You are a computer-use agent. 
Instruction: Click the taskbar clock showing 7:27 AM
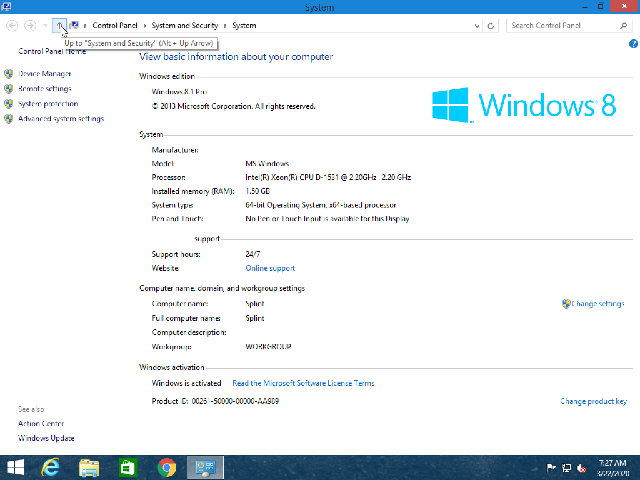tap(613, 468)
